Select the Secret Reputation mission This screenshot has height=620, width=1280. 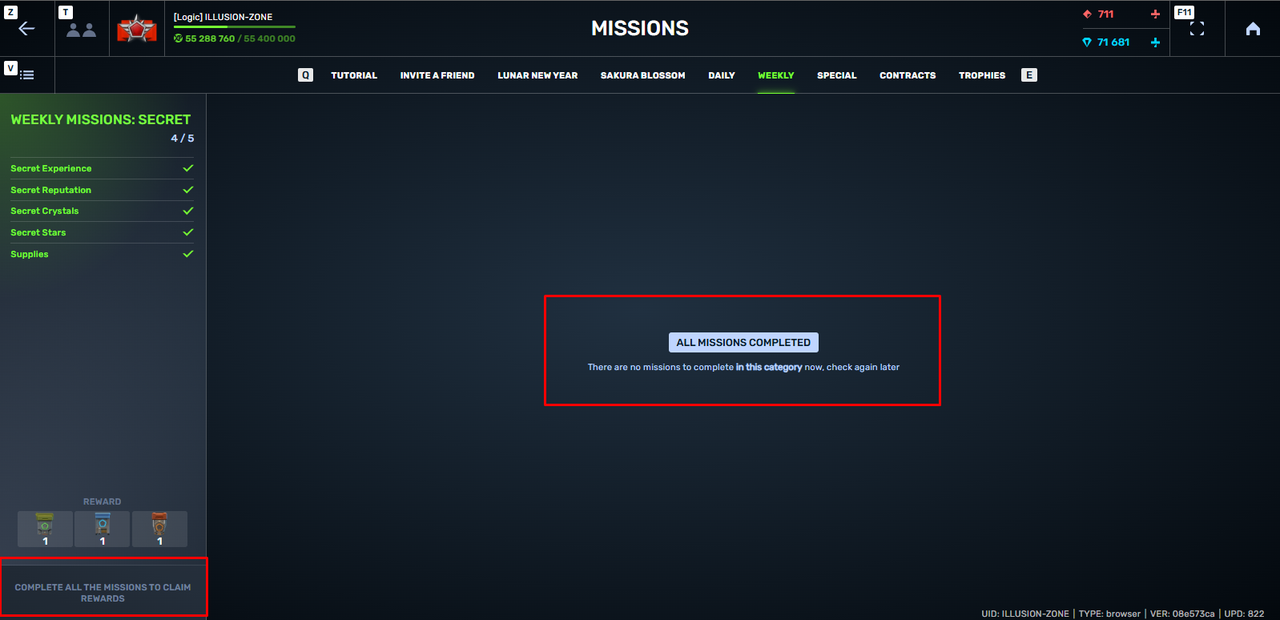coord(102,190)
